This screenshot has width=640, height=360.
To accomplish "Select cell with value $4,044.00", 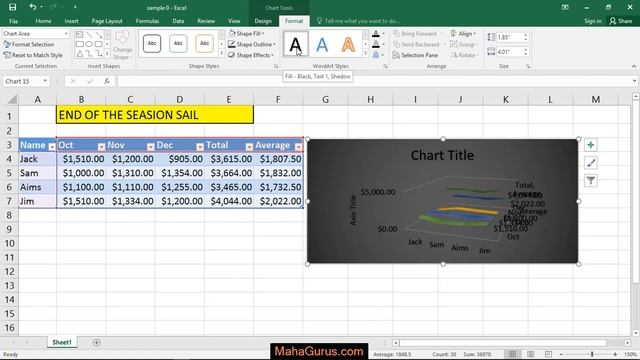I will (x=229, y=201).
